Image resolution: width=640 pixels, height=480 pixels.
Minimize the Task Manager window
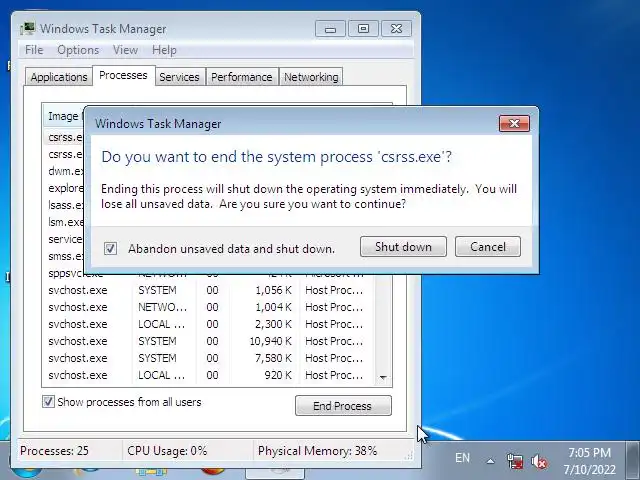point(330,29)
